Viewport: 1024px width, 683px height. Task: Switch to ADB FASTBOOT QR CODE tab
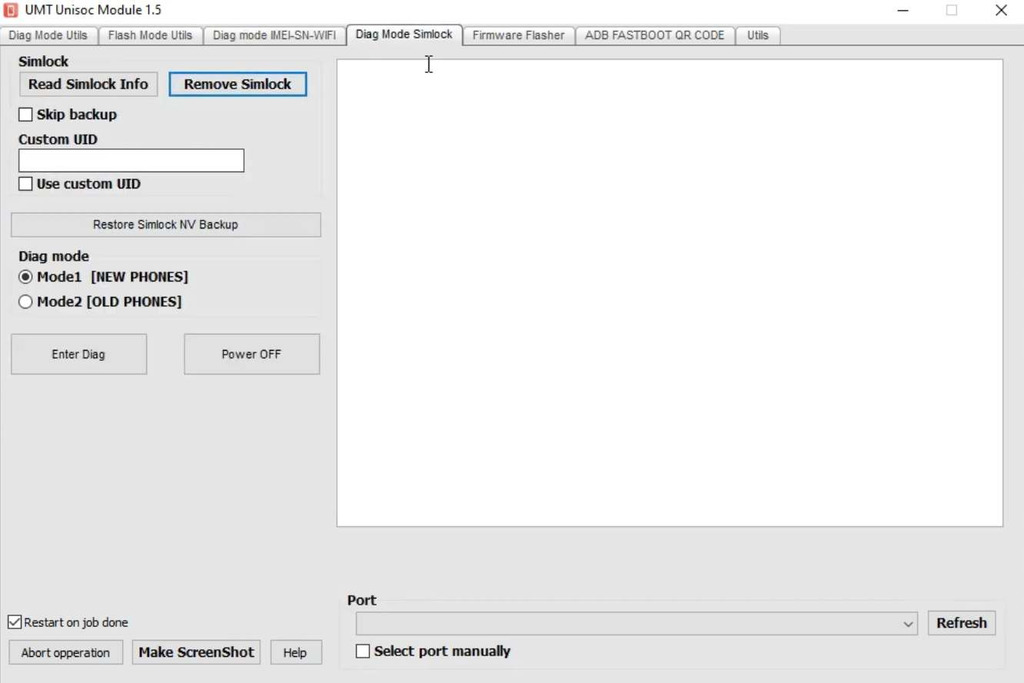click(654, 35)
